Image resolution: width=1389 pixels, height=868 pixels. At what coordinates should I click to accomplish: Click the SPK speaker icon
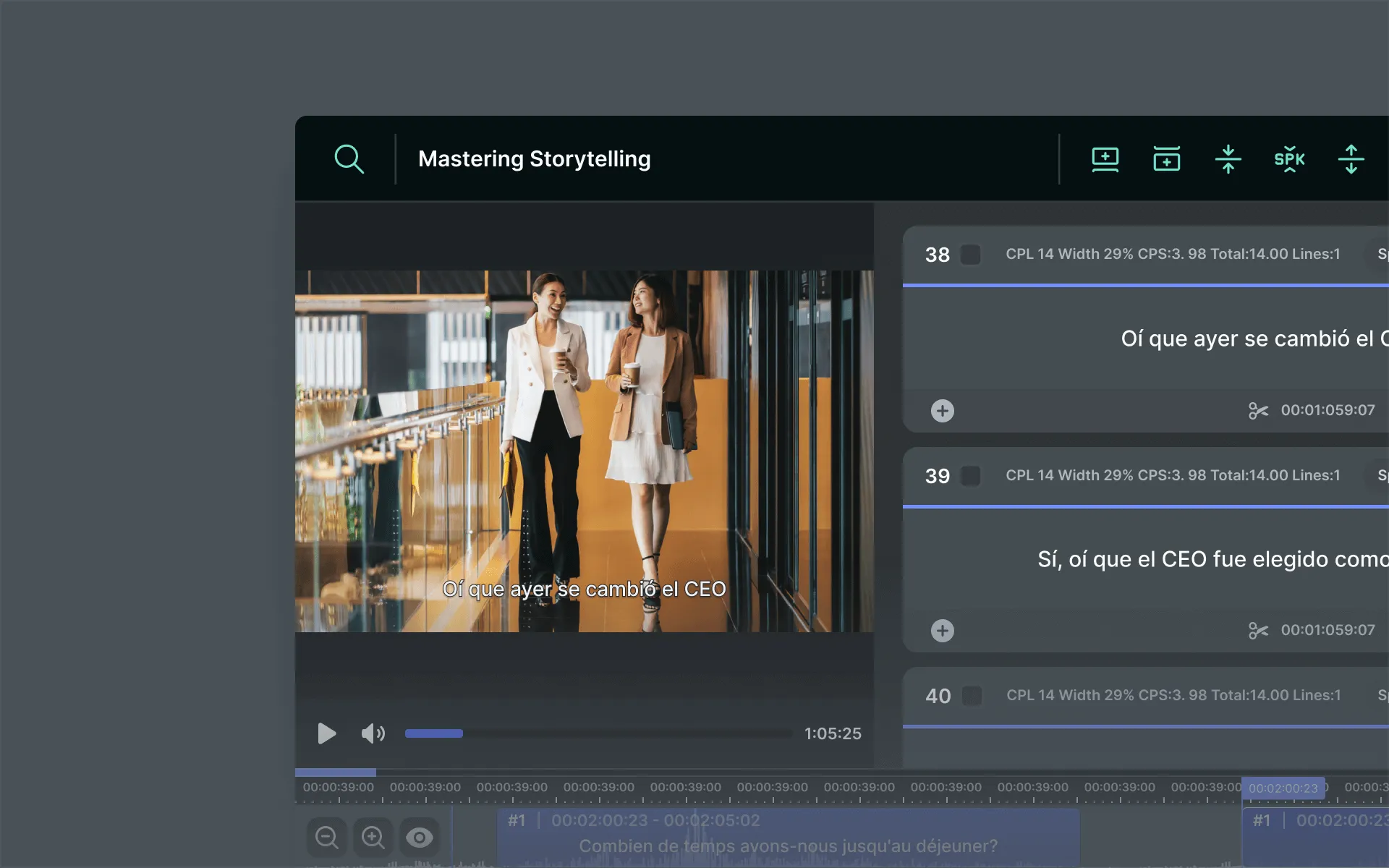click(x=1289, y=158)
